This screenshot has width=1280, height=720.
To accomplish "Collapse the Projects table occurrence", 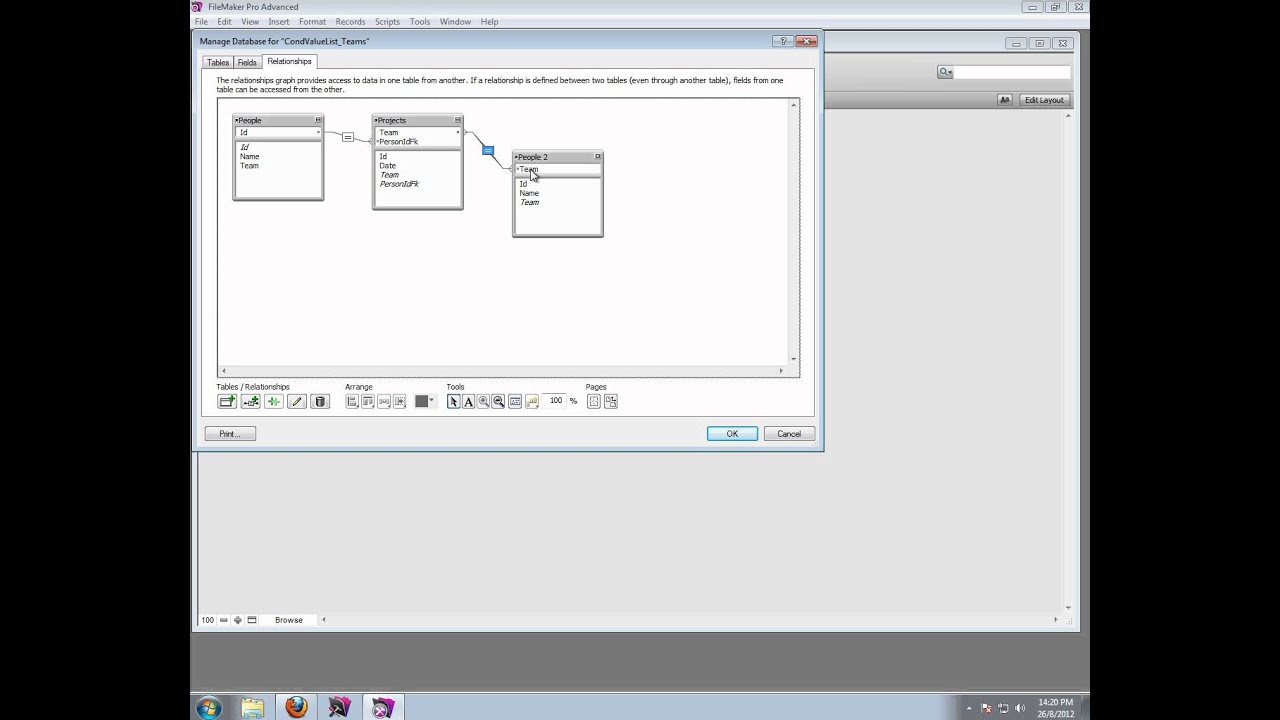I will coord(458,120).
